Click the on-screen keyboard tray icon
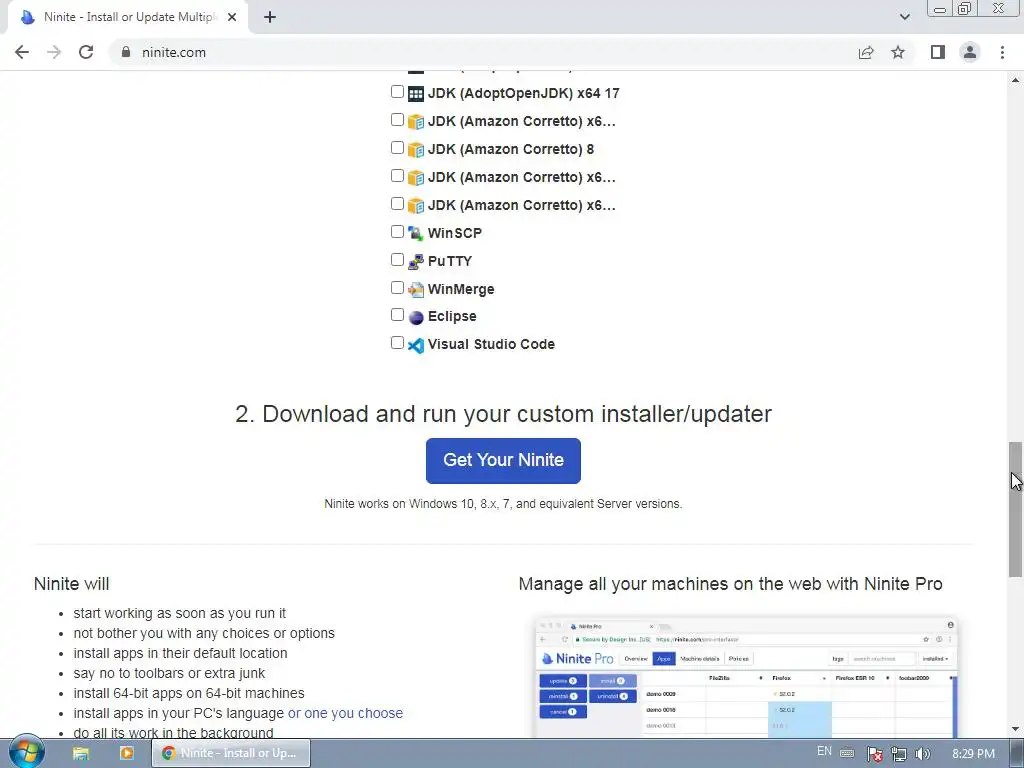Viewport: 1024px width, 768px height. point(847,753)
